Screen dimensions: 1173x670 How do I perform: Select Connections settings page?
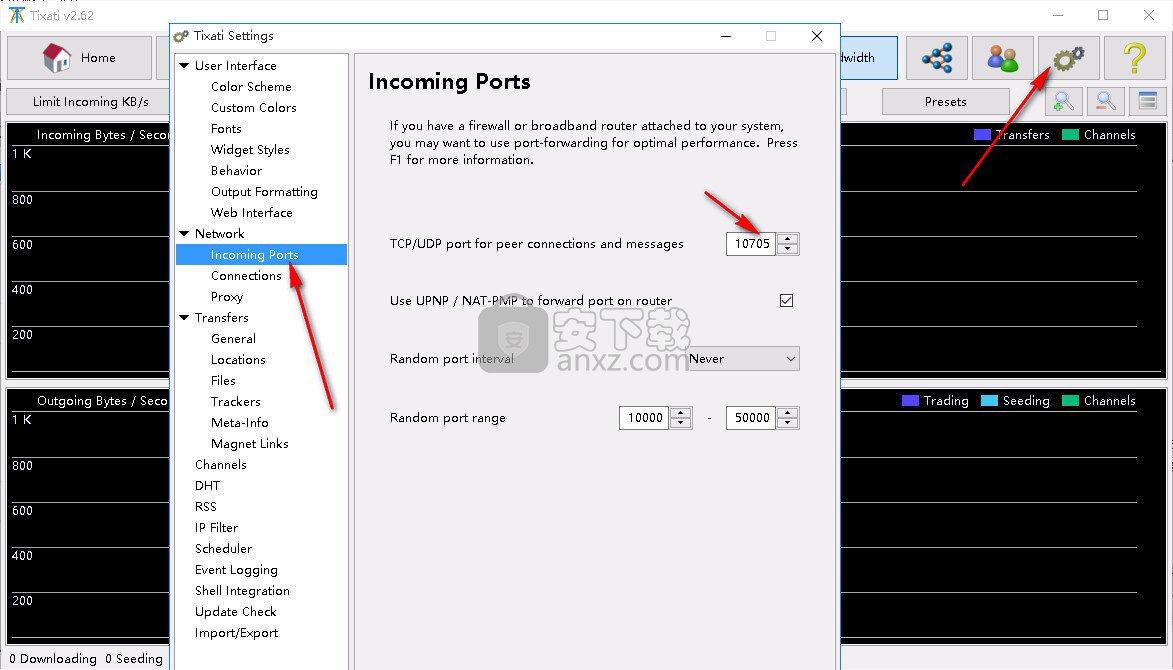point(246,276)
